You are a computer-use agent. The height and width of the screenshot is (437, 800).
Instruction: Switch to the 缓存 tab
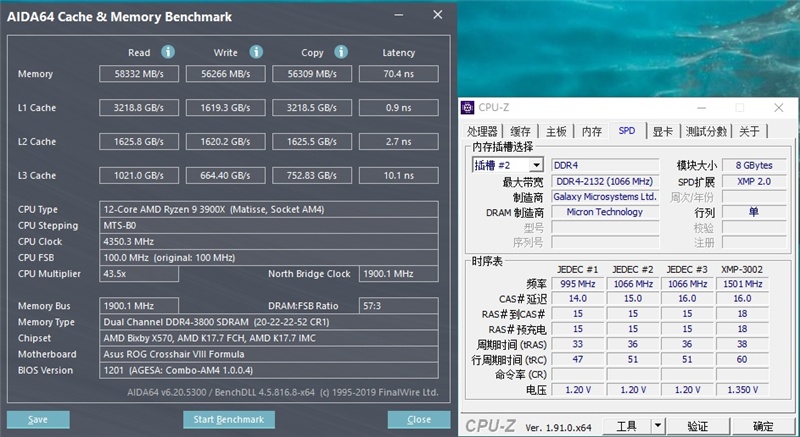pos(520,132)
